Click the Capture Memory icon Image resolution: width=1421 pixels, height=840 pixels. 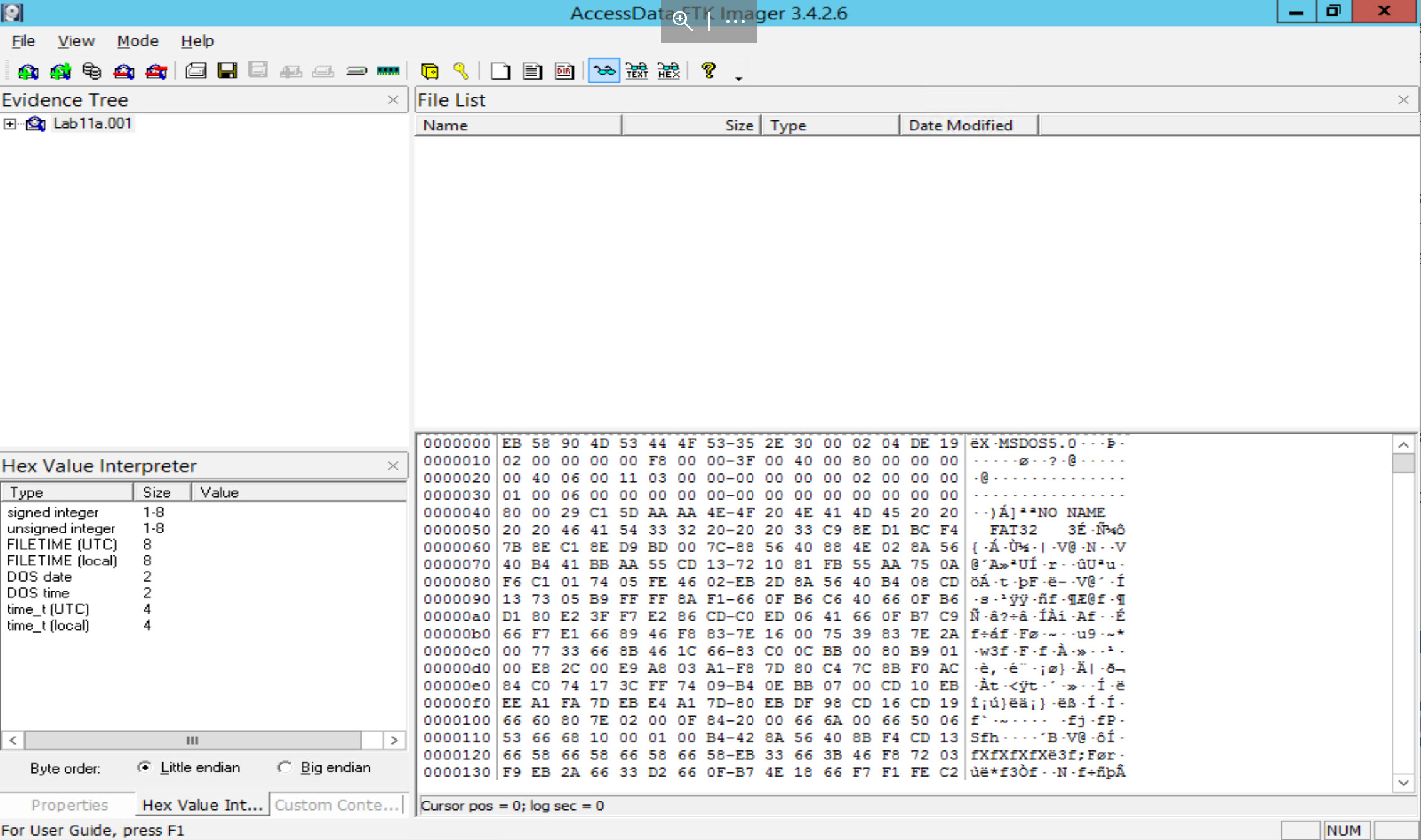(388, 71)
